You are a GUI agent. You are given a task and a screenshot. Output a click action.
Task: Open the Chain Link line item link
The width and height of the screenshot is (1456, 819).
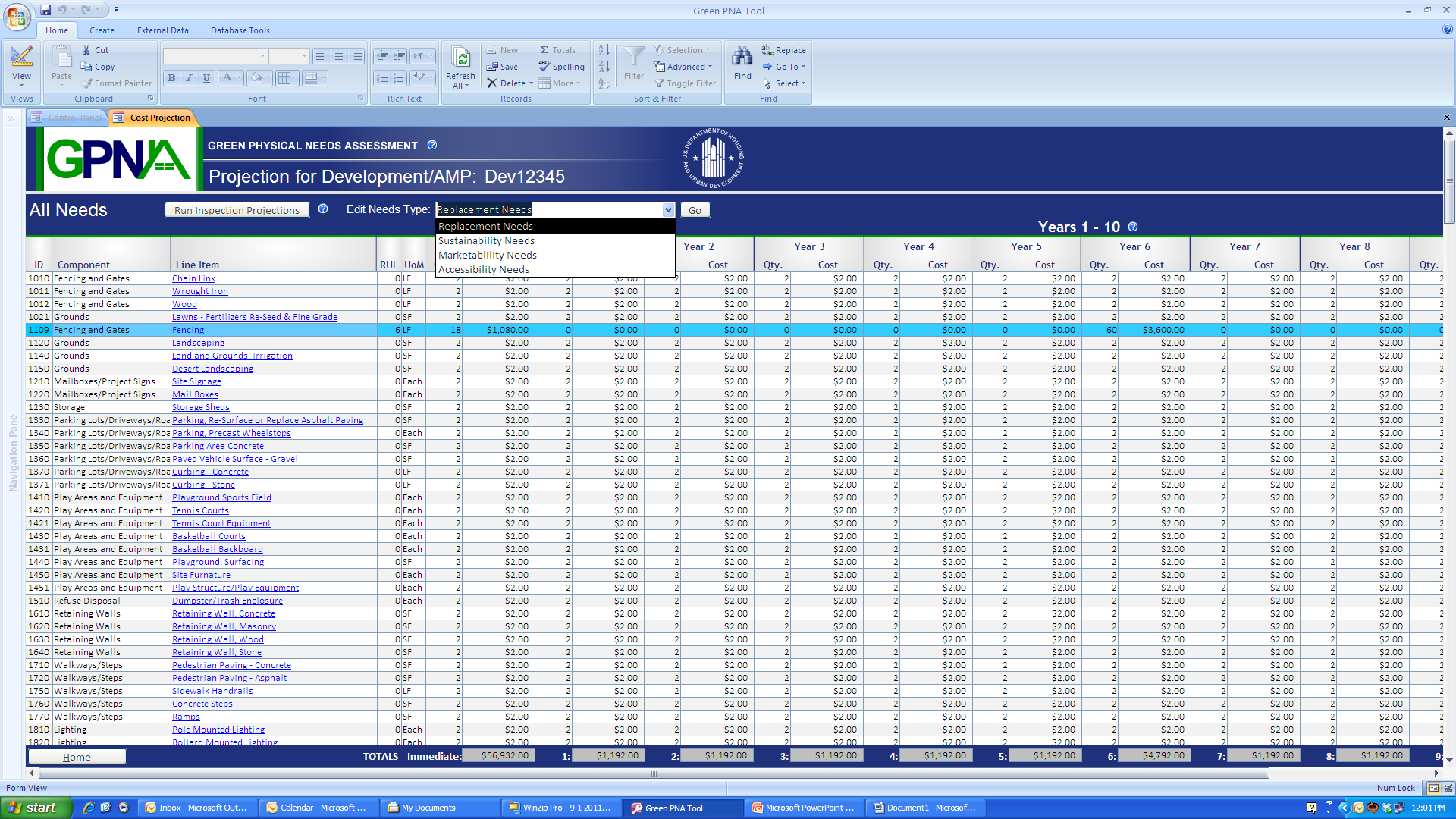point(193,278)
